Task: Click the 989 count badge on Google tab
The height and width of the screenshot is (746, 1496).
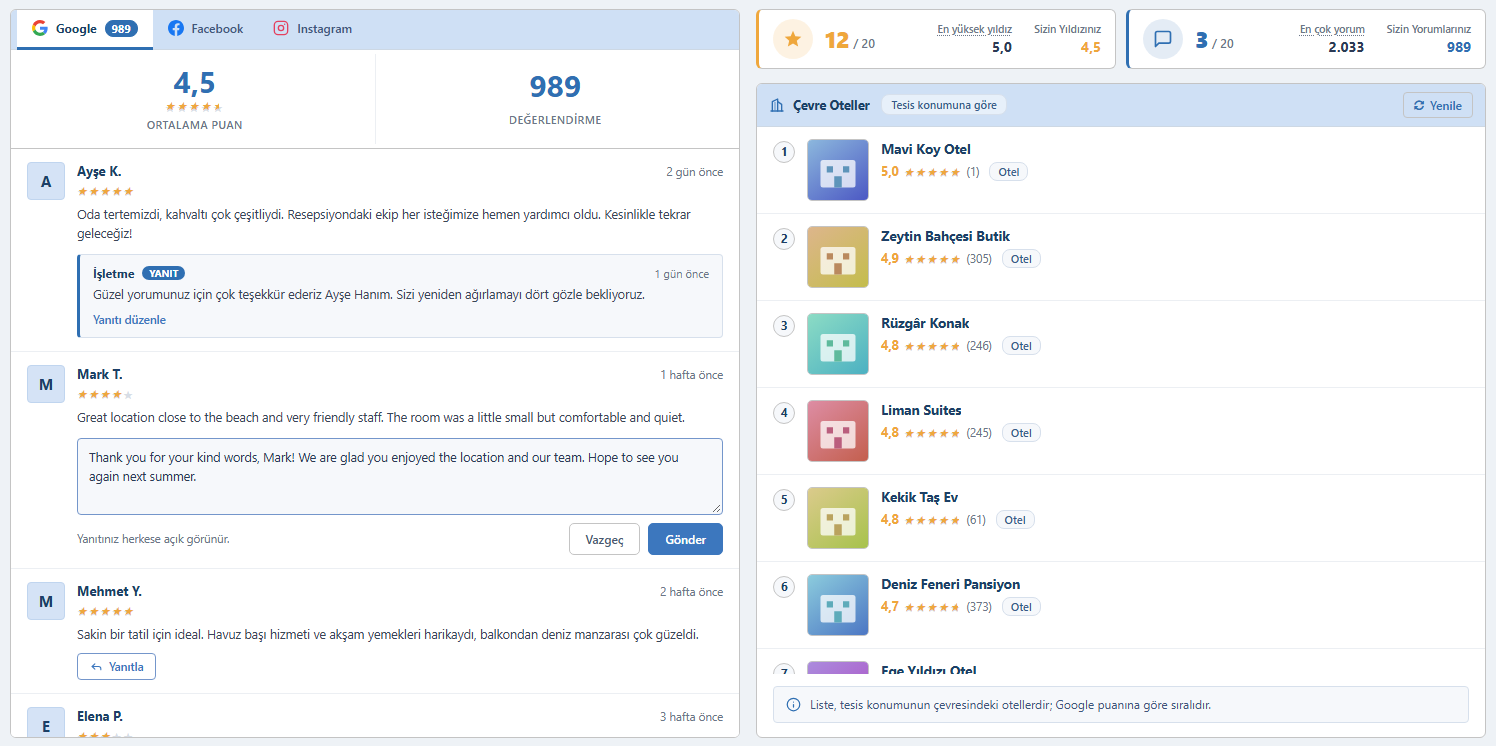Action: pos(123,29)
